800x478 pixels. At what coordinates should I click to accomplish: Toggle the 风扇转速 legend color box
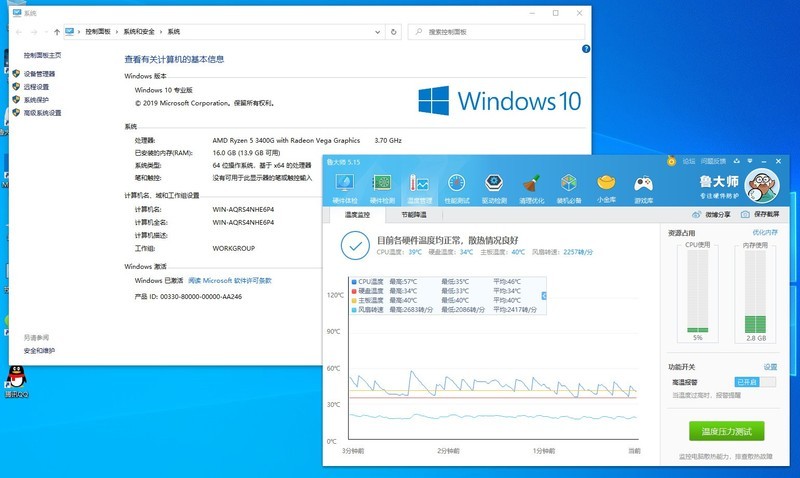pyautogui.click(x=354, y=310)
